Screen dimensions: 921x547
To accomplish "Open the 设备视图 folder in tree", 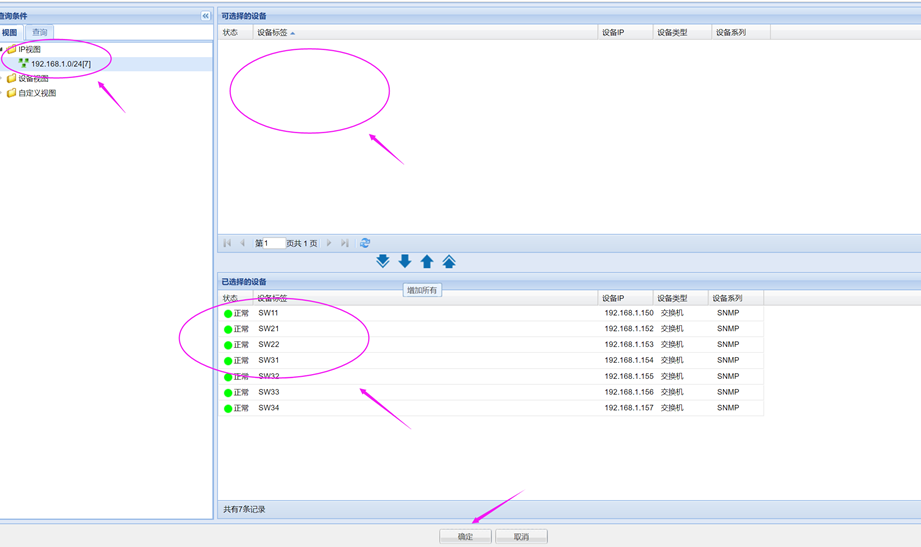I will coord(33,78).
